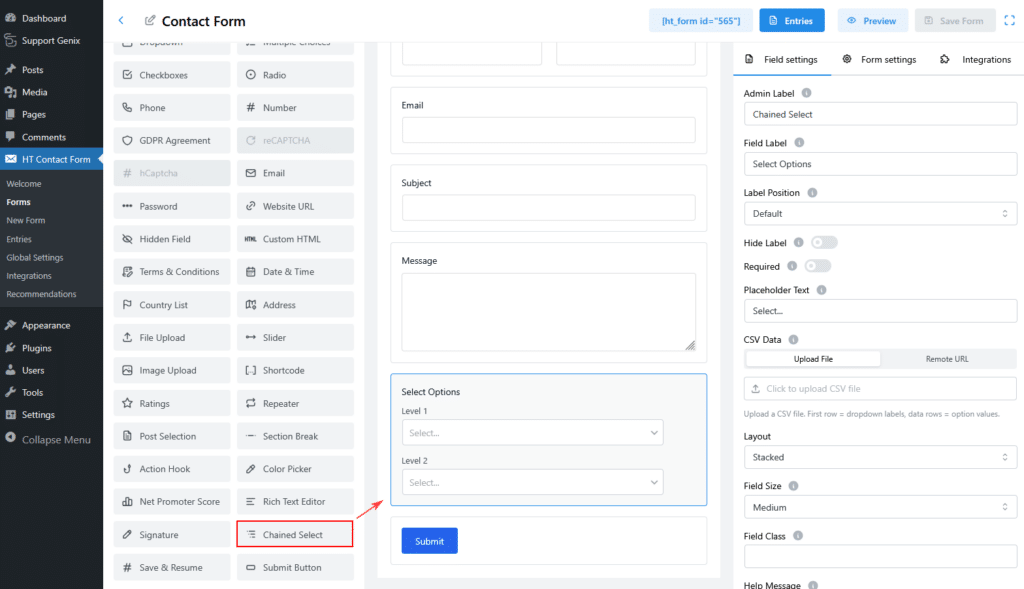Choose the Date & Time field
Image resolution: width=1024 pixels, height=589 pixels.
[x=294, y=271]
